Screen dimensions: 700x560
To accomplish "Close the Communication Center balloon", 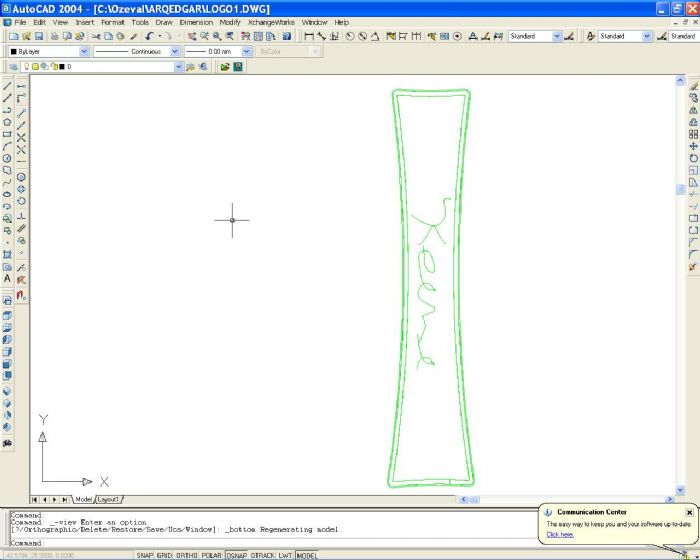I will [x=689, y=512].
